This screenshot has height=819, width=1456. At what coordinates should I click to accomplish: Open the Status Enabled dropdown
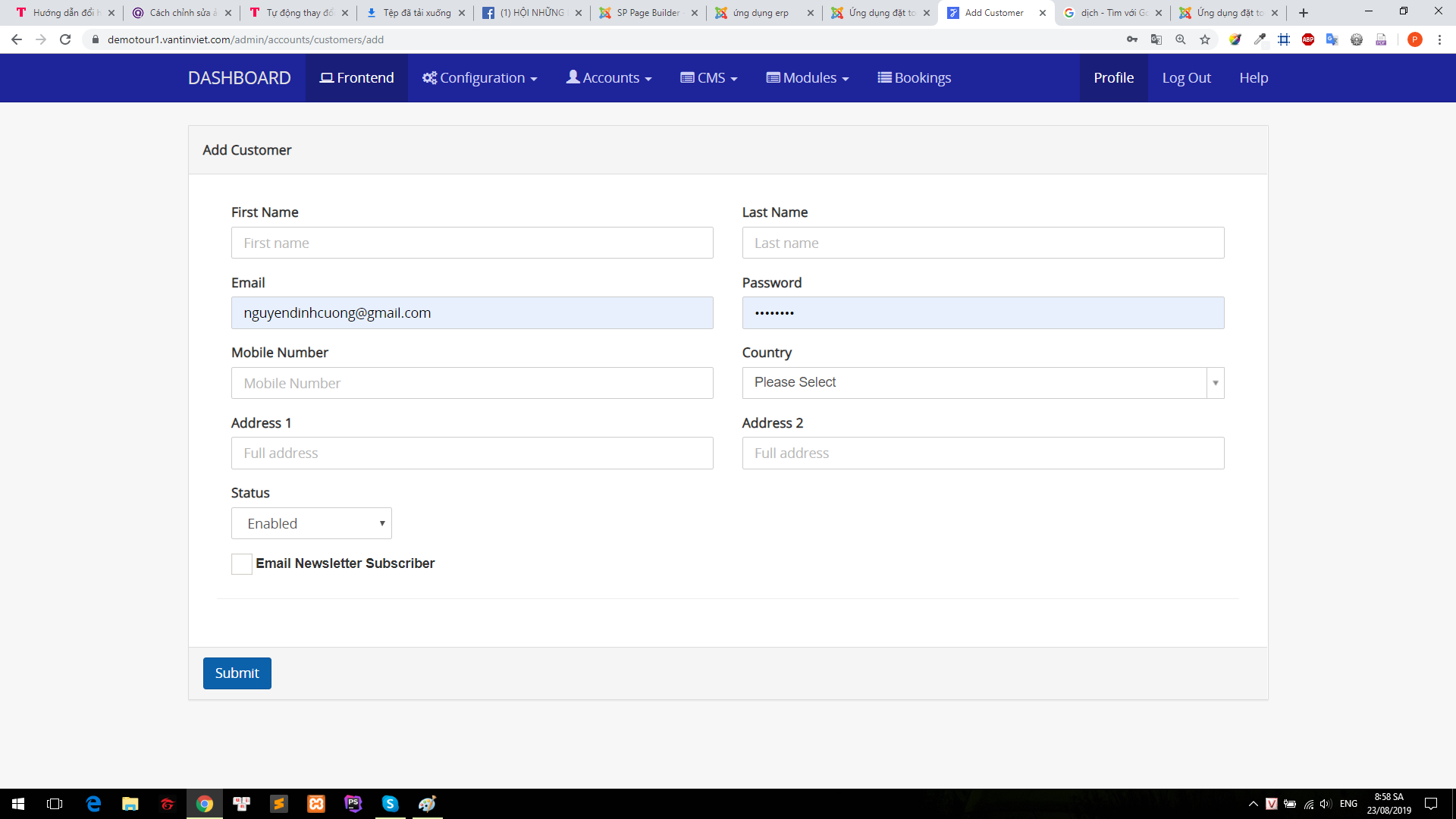click(x=312, y=523)
